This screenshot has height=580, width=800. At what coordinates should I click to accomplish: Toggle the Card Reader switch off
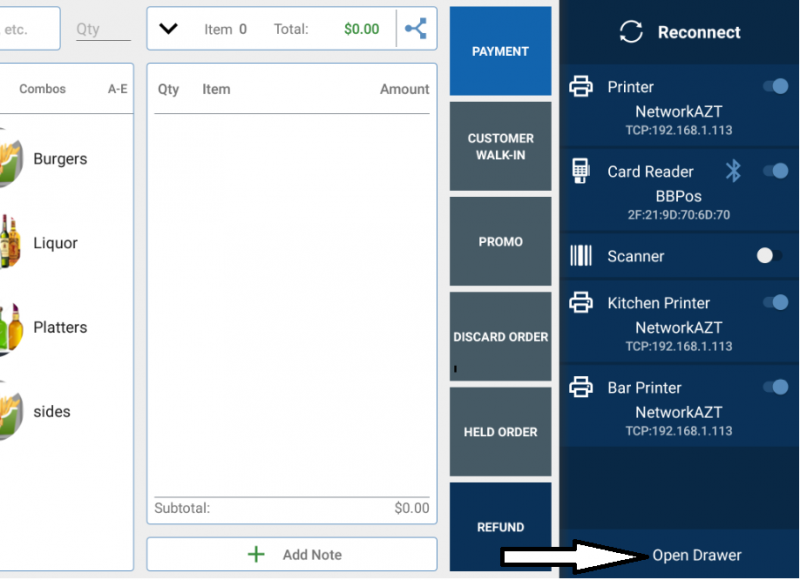(775, 171)
